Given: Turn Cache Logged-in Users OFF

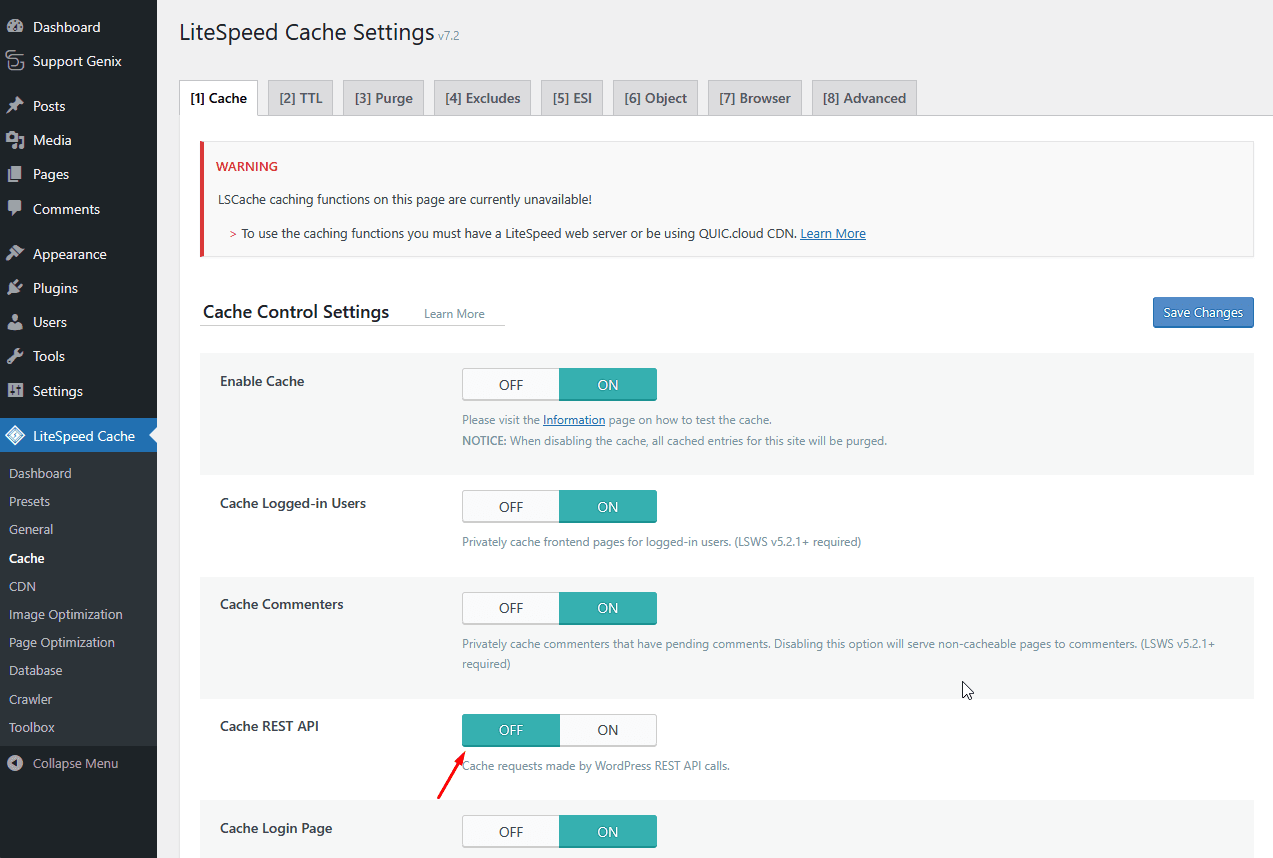Looking at the screenshot, I should (511, 507).
